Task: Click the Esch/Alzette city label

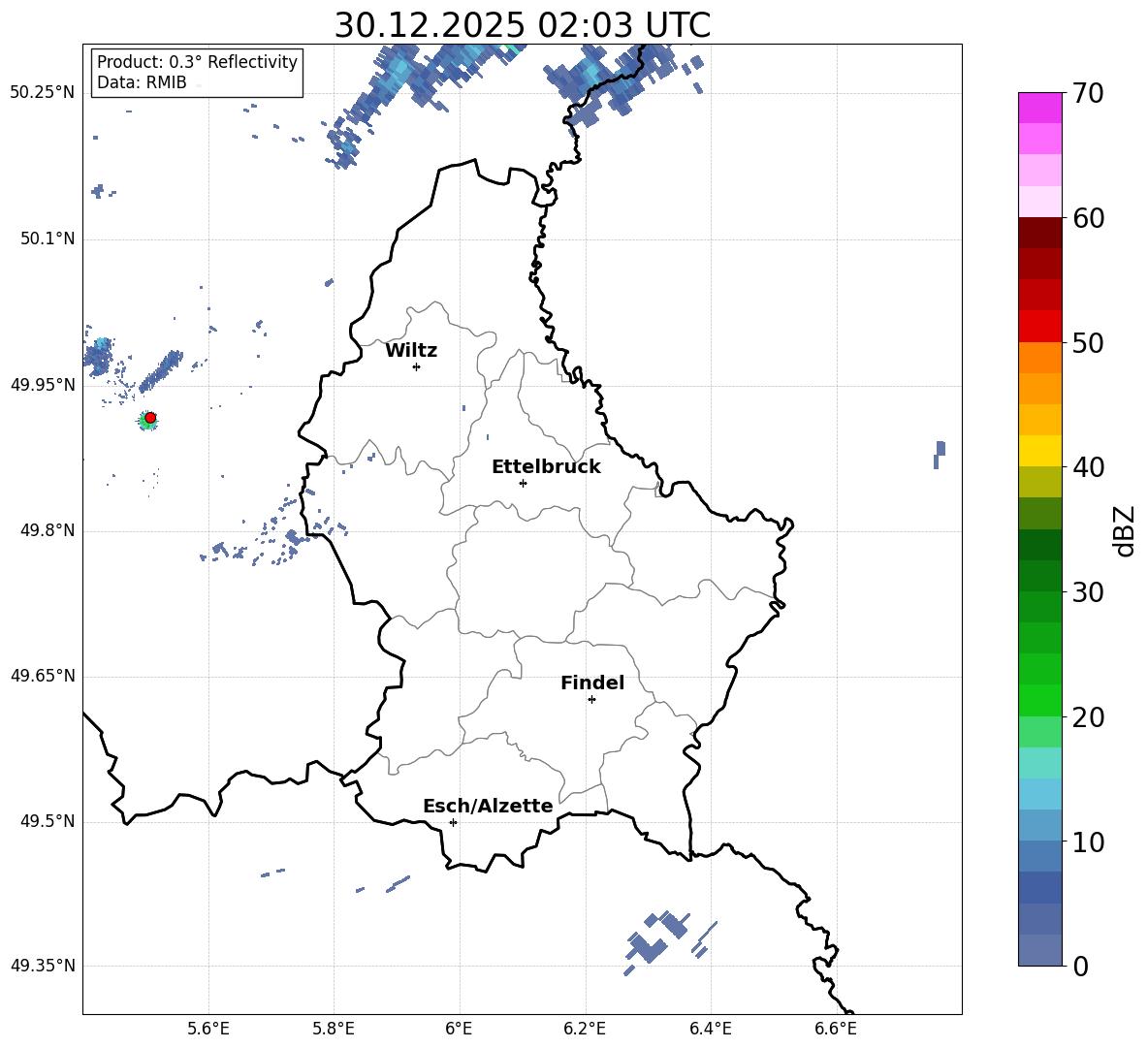Action: tap(488, 806)
